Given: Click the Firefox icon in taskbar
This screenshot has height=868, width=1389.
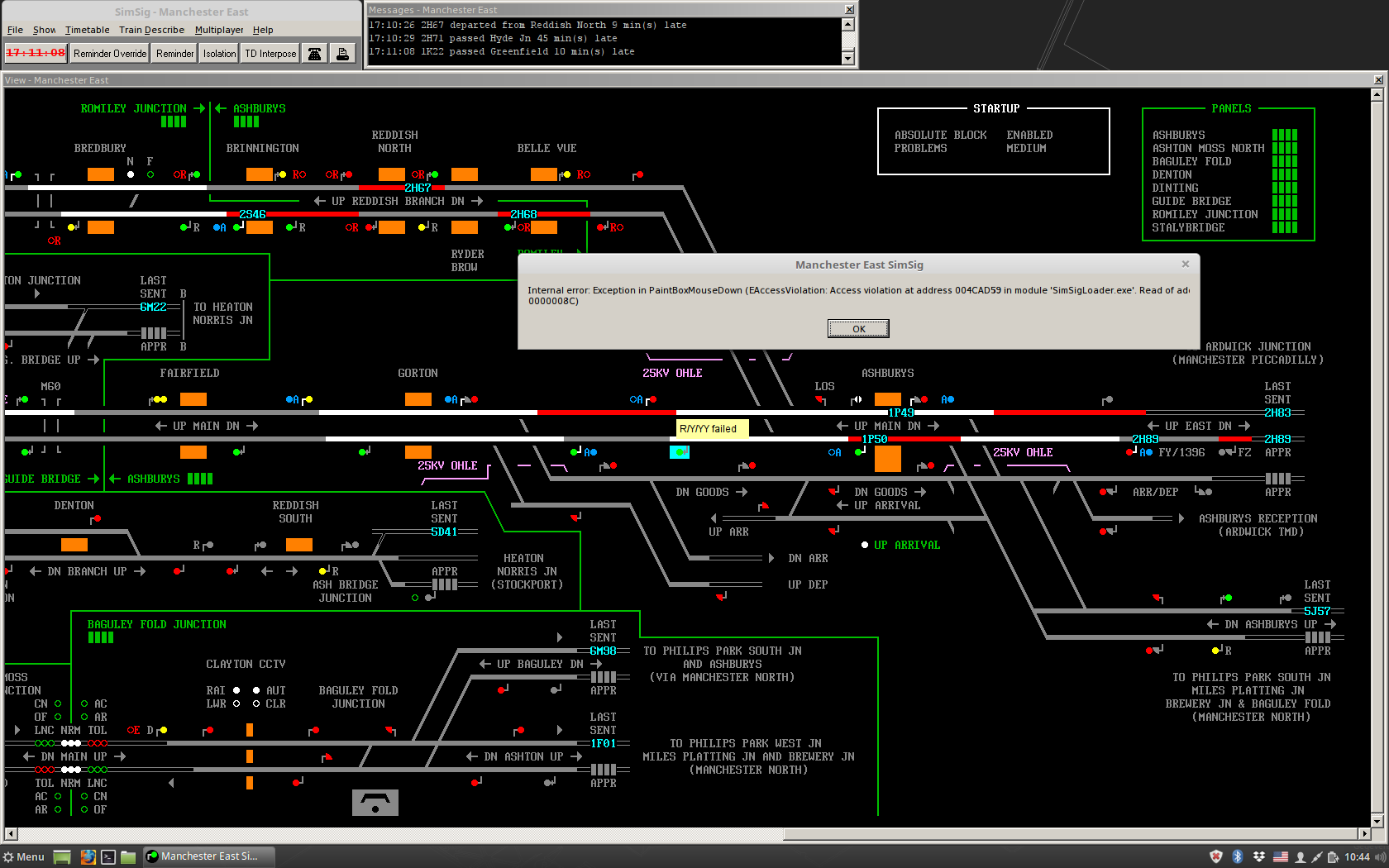Looking at the screenshot, I should pos(88,856).
